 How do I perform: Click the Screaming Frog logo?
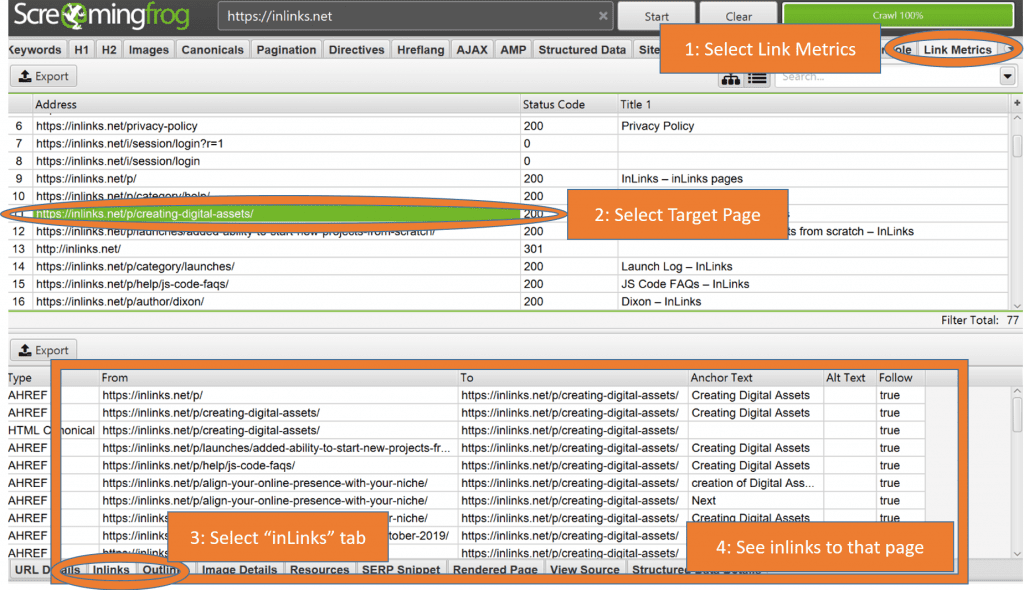point(101,16)
